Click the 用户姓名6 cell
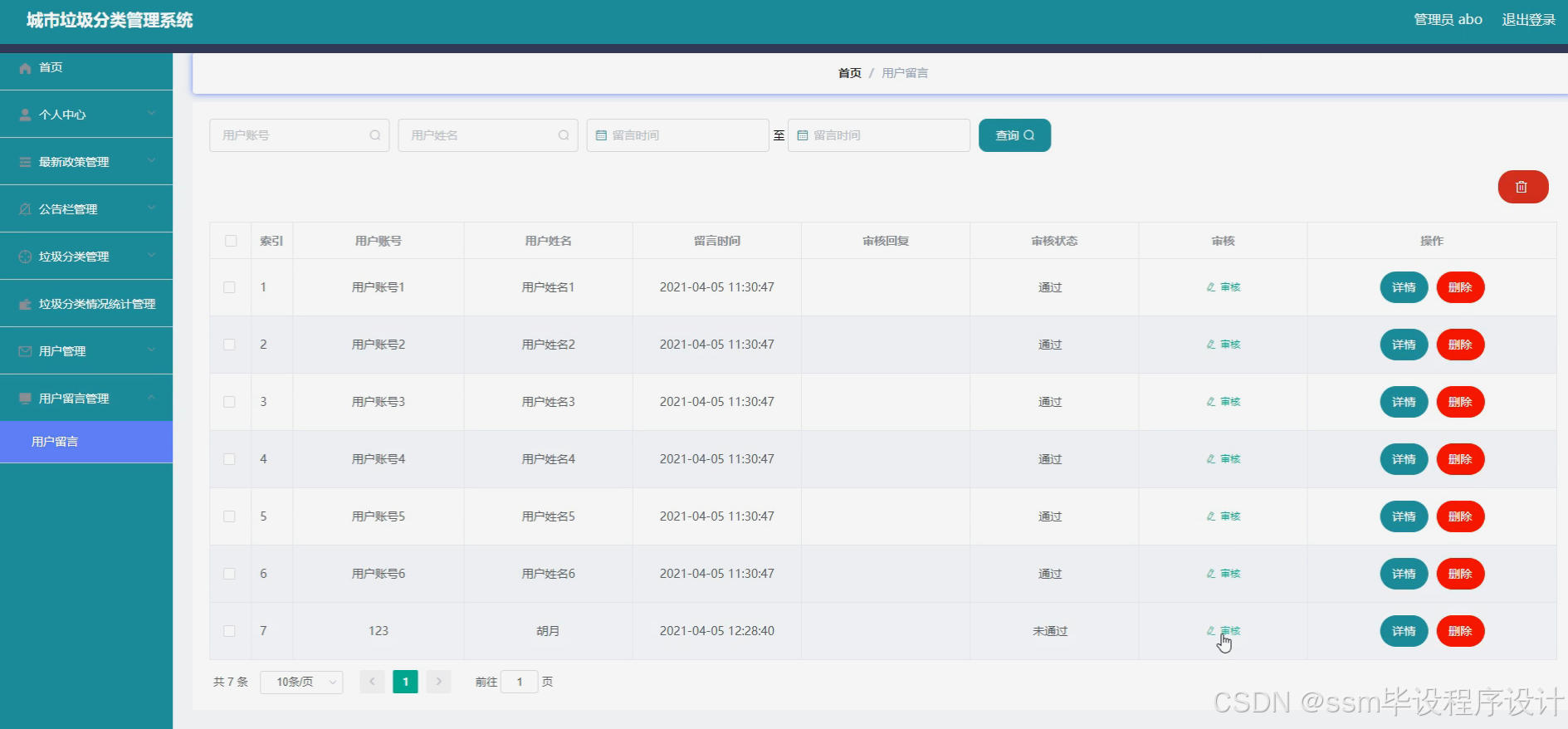This screenshot has width=1568, height=729. tap(548, 574)
